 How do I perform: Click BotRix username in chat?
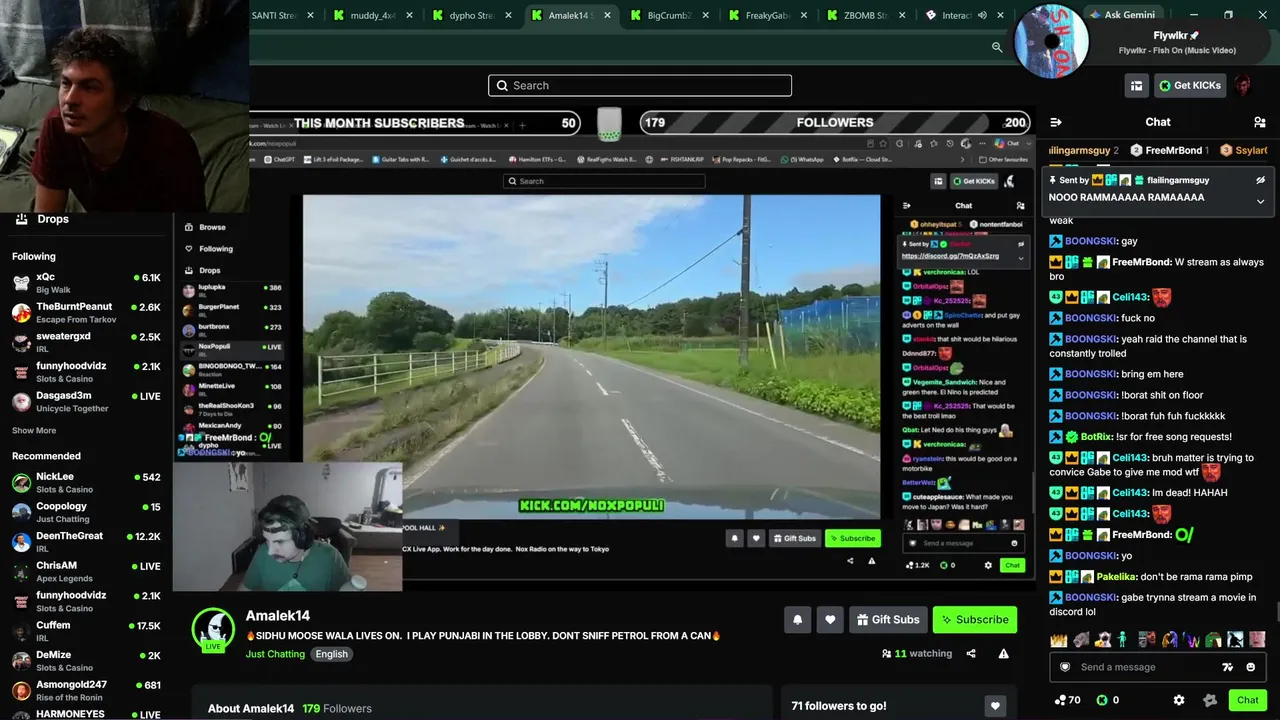click(1097, 437)
